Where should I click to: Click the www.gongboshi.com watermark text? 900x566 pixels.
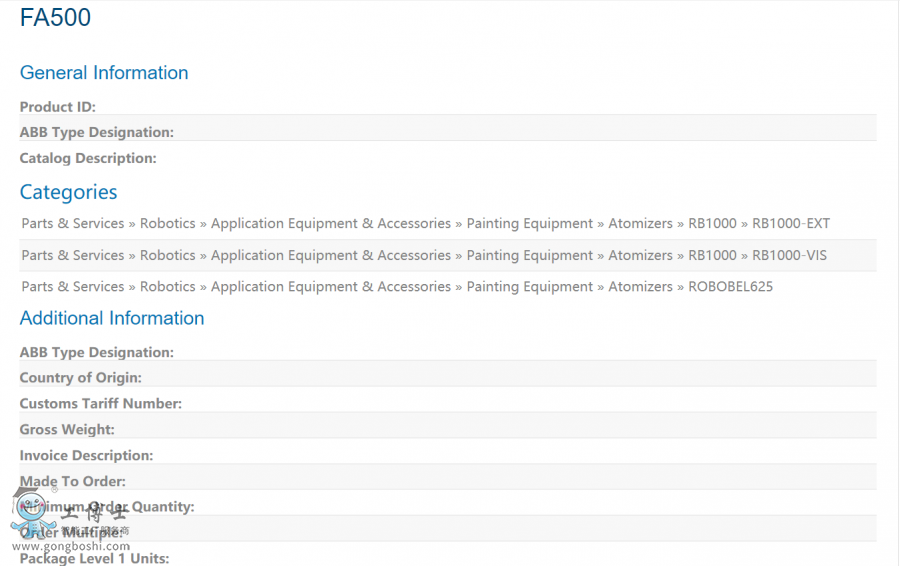pyautogui.click(x=71, y=547)
